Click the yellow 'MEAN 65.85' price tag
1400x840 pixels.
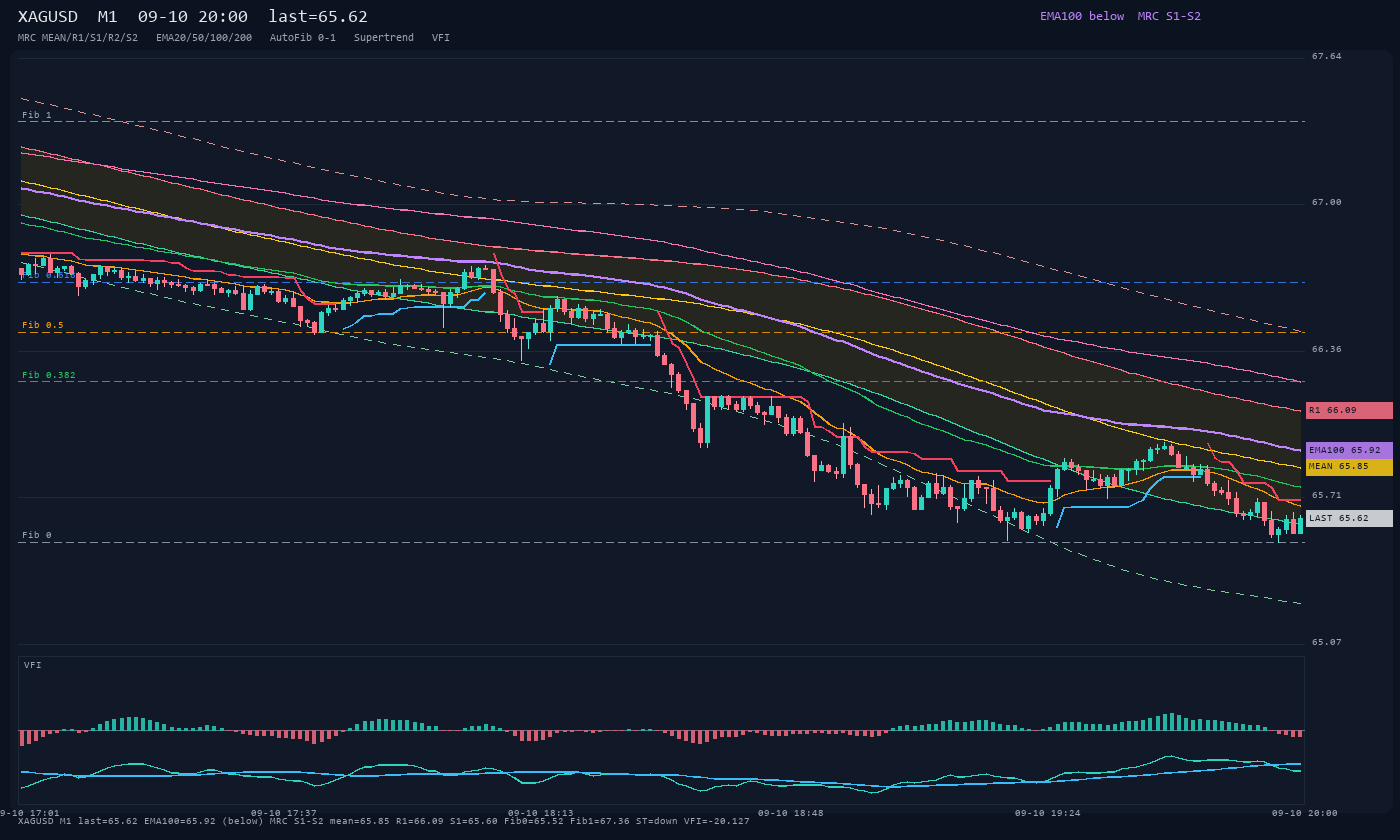pyautogui.click(x=1349, y=466)
